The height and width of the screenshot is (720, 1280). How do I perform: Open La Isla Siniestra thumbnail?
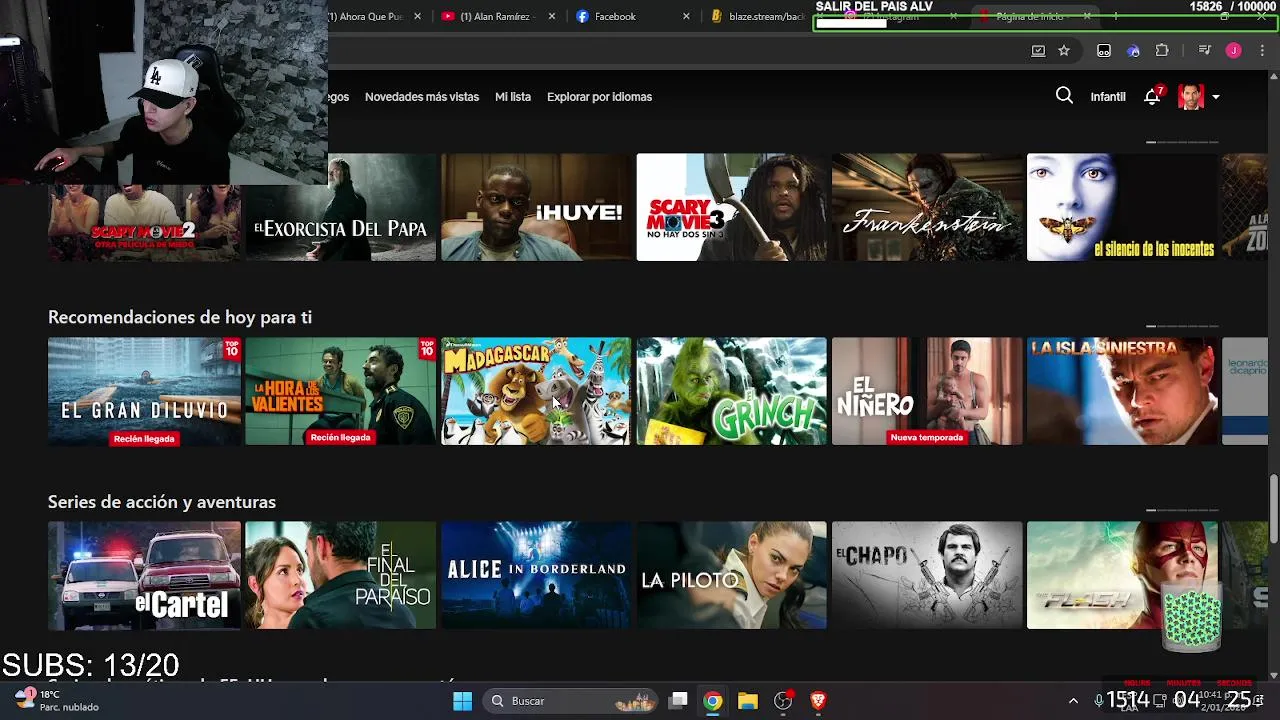tap(1122, 391)
